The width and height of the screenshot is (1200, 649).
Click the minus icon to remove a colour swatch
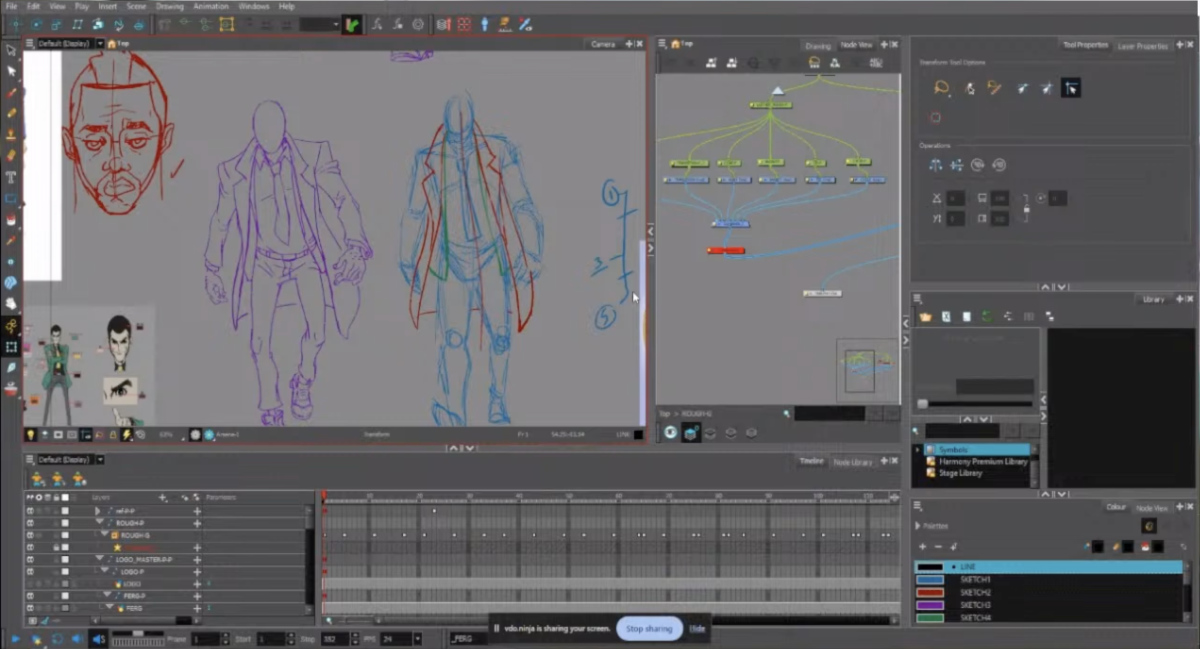[938, 546]
